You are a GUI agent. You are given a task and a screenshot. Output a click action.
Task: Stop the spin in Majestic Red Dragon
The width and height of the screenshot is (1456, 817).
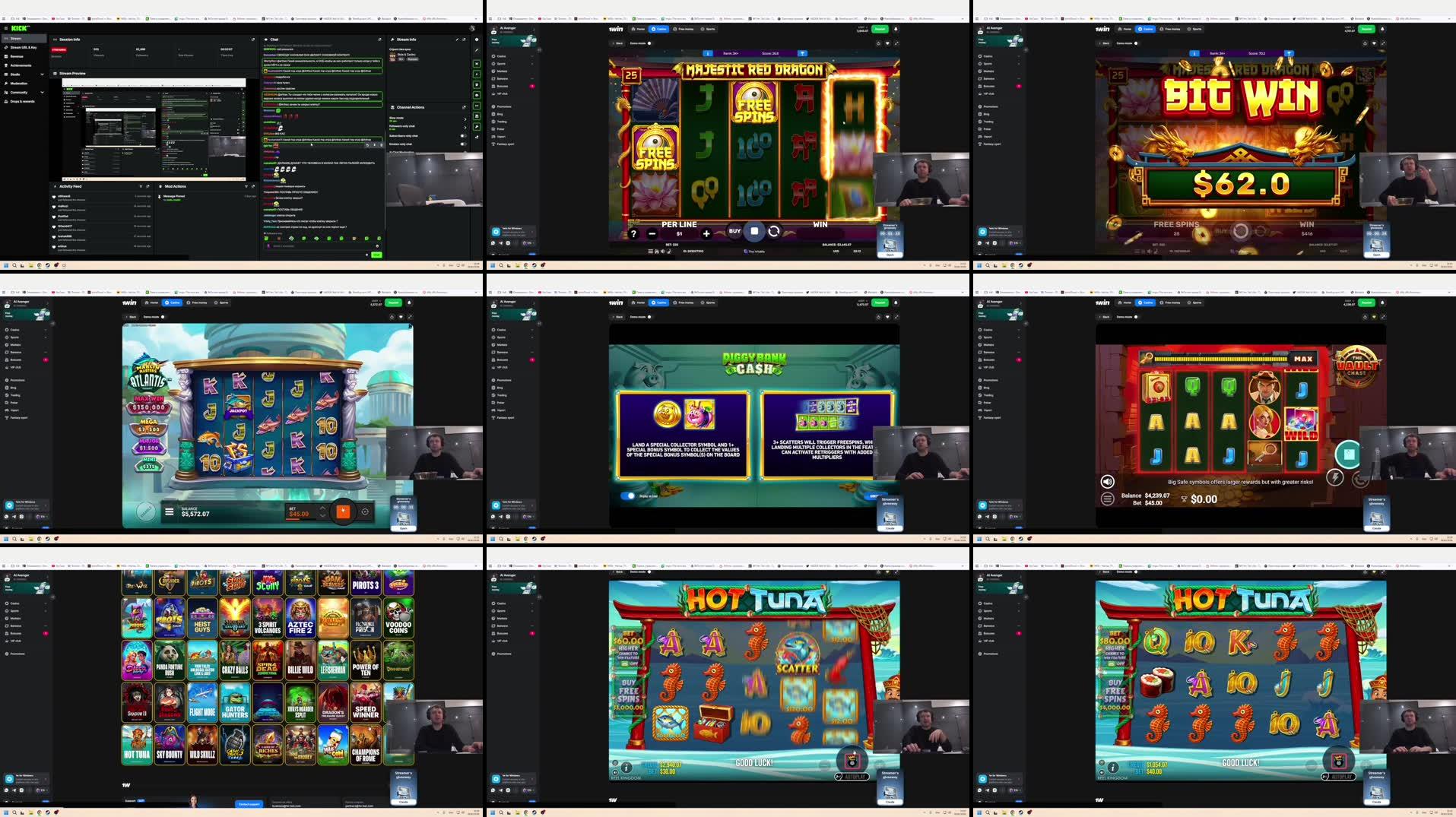[754, 231]
